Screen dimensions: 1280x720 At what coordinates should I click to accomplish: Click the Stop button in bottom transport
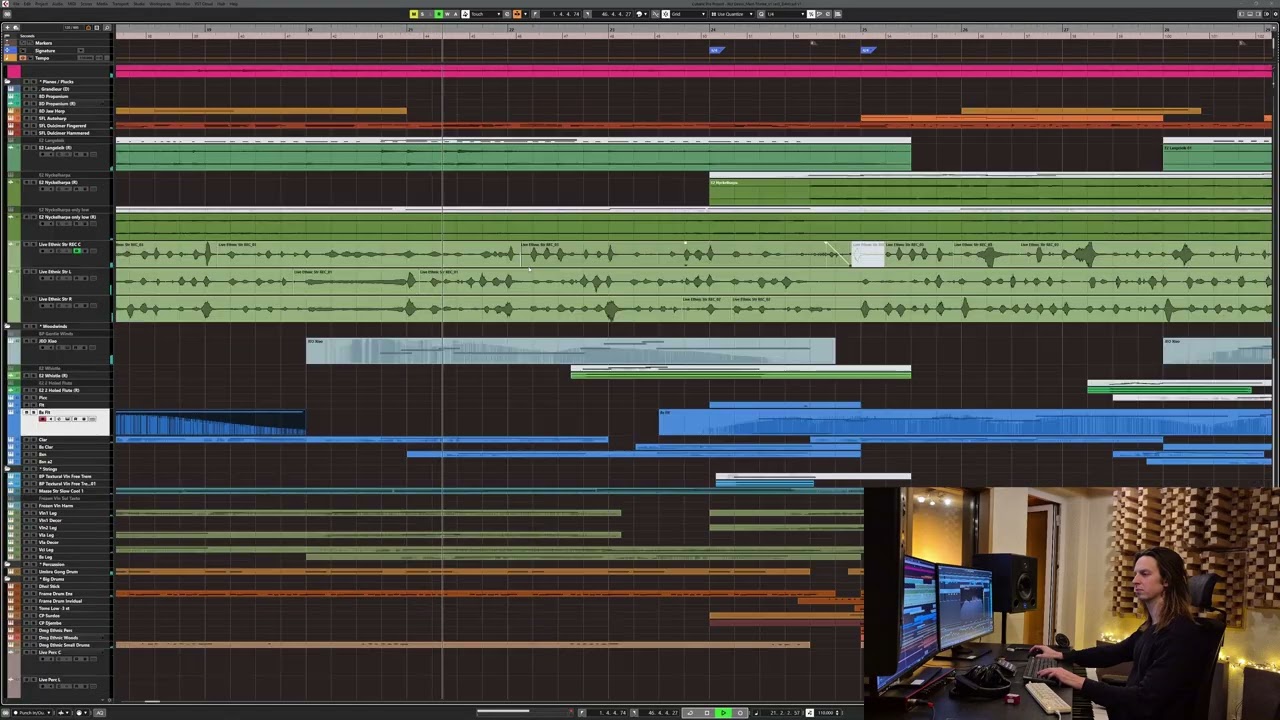(x=707, y=713)
